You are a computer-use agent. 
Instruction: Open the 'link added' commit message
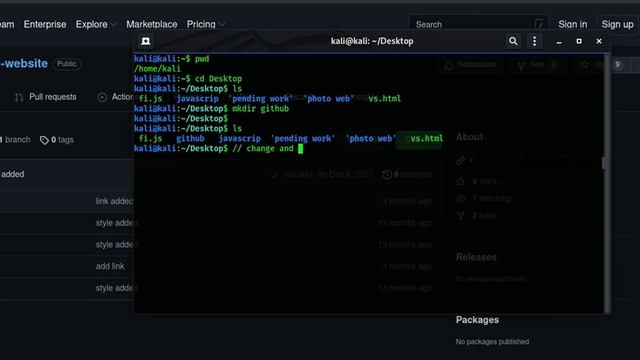114,201
